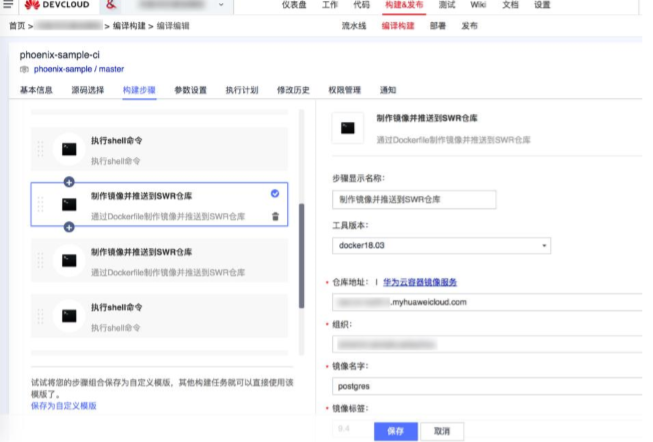Screen dimensions: 653x442
Task: Open the 构建&发布 top menu
Action: (404, 5)
